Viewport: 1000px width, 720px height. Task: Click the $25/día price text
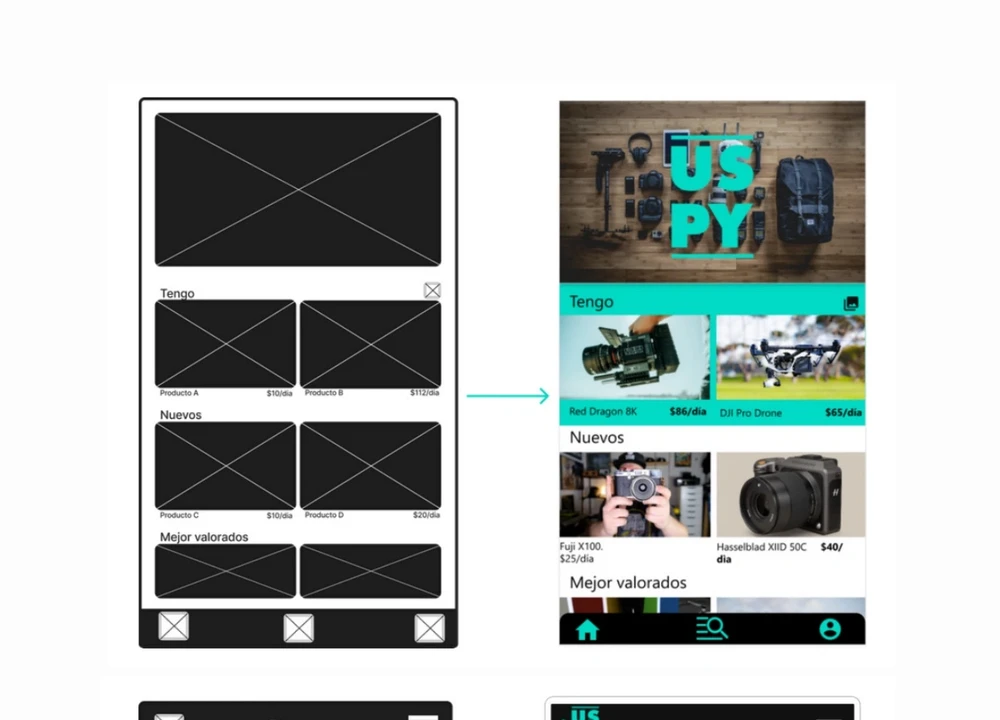[x=577, y=559]
